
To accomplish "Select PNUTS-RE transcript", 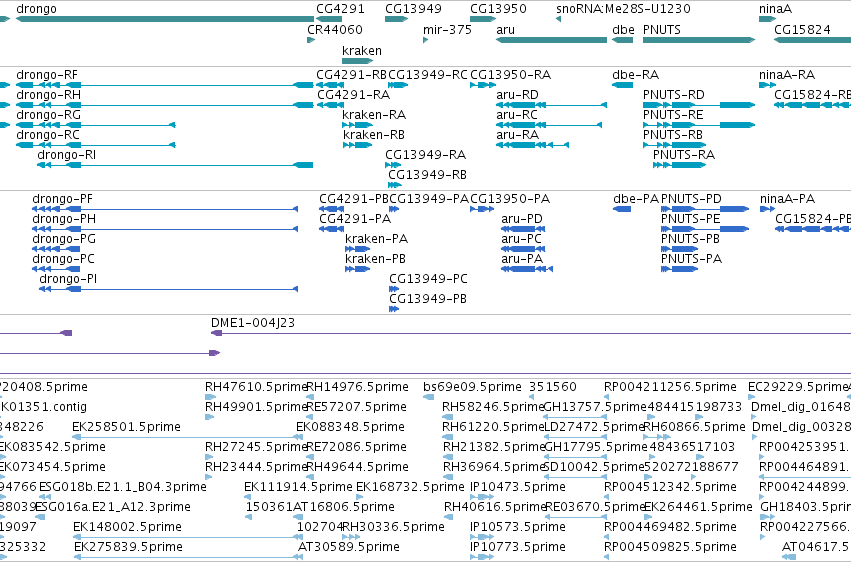I will point(699,125).
